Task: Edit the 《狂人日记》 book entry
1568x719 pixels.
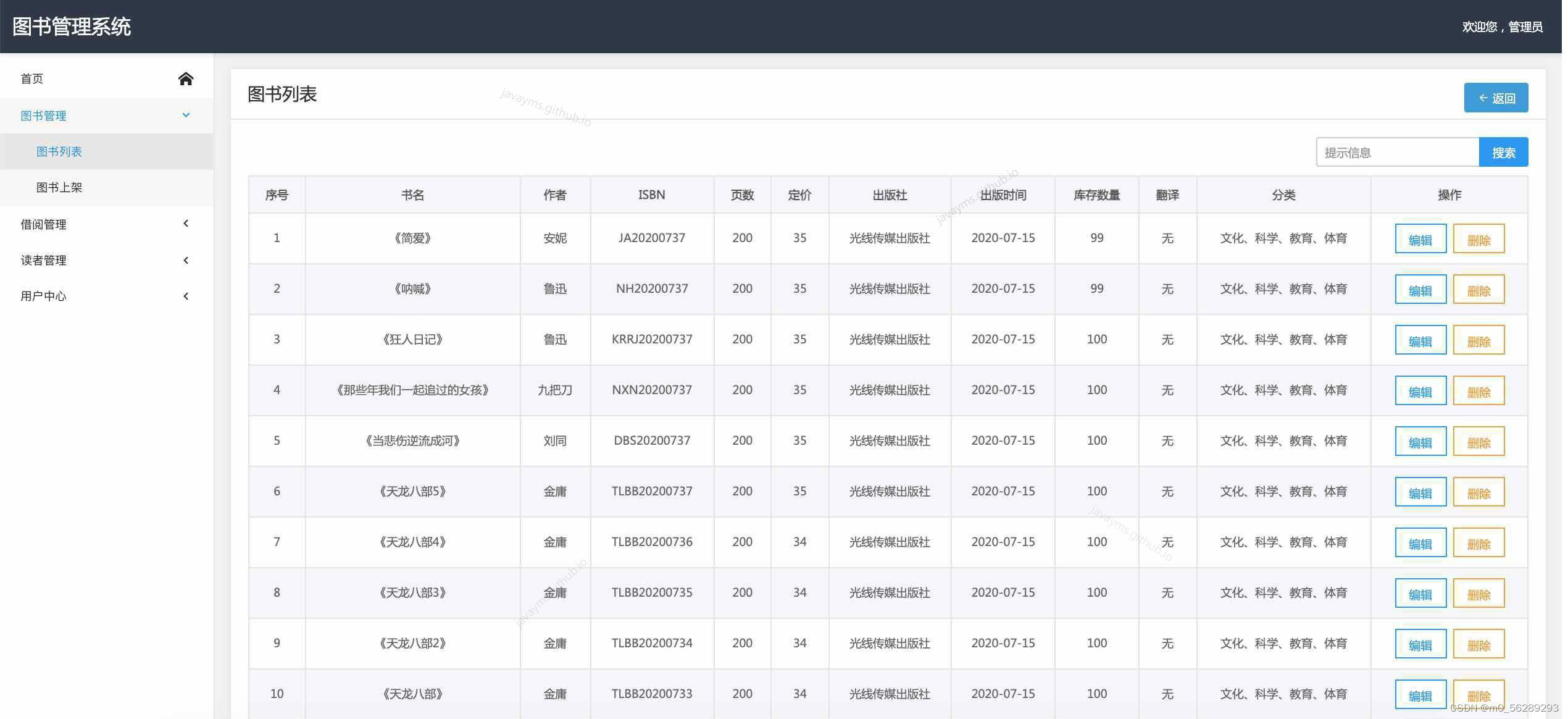Action: (x=1420, y=340)
